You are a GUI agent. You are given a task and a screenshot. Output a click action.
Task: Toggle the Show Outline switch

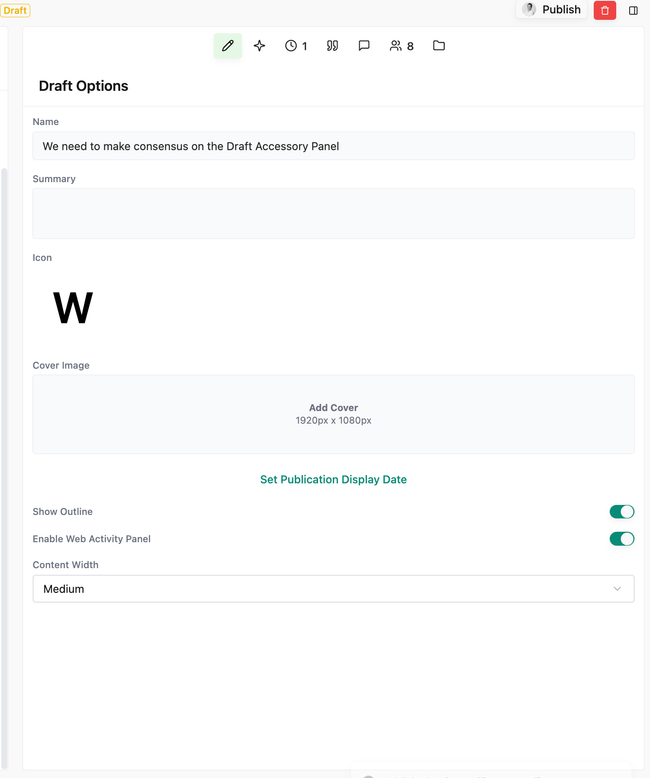[x=622, y=512]
